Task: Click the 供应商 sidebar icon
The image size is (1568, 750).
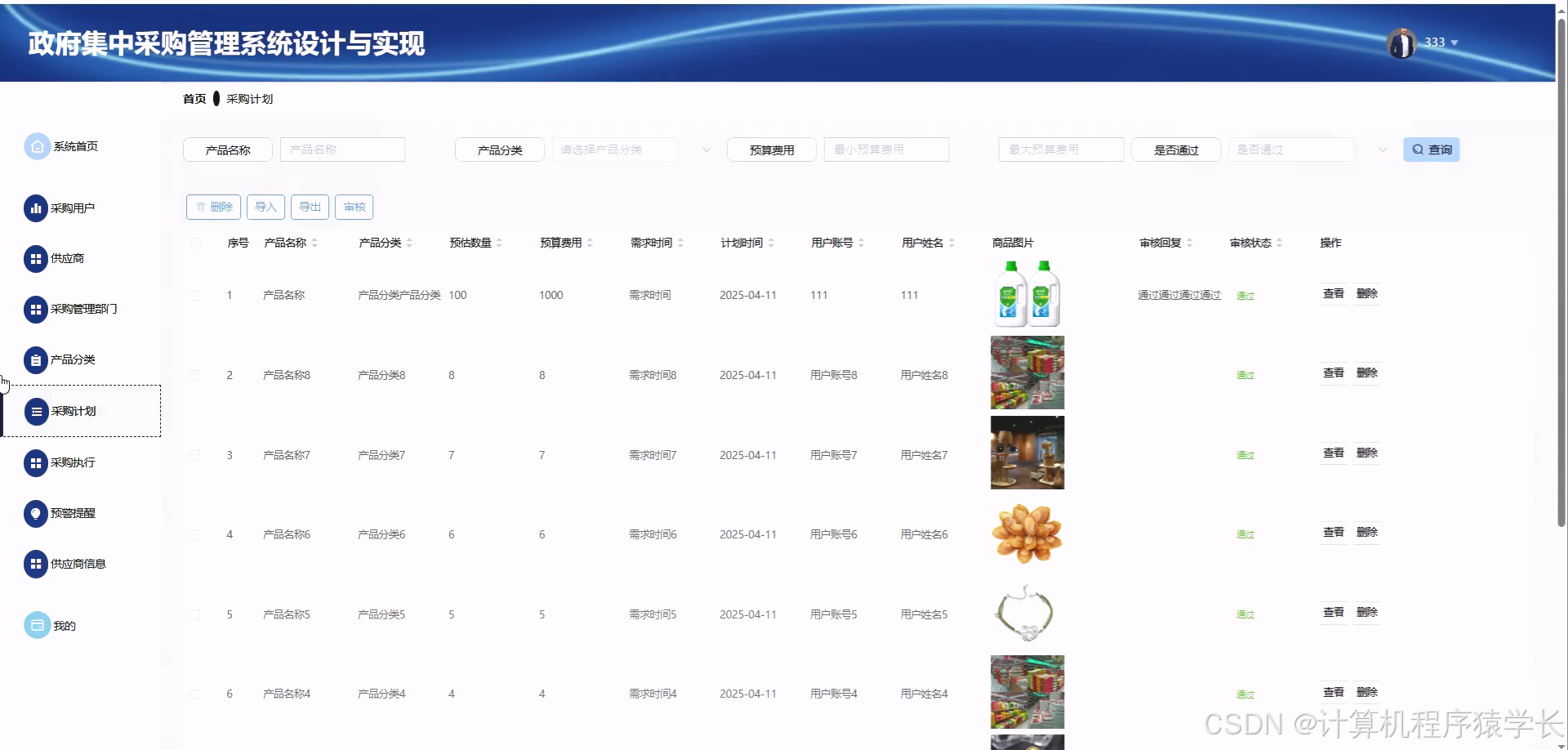Action: click(36, 258)
